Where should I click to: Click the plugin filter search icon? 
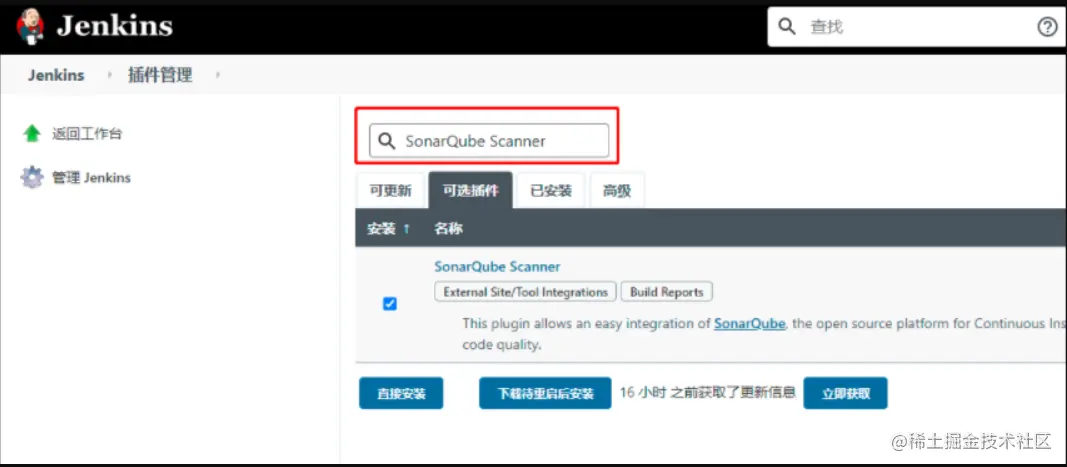click(x=387, y=141)
